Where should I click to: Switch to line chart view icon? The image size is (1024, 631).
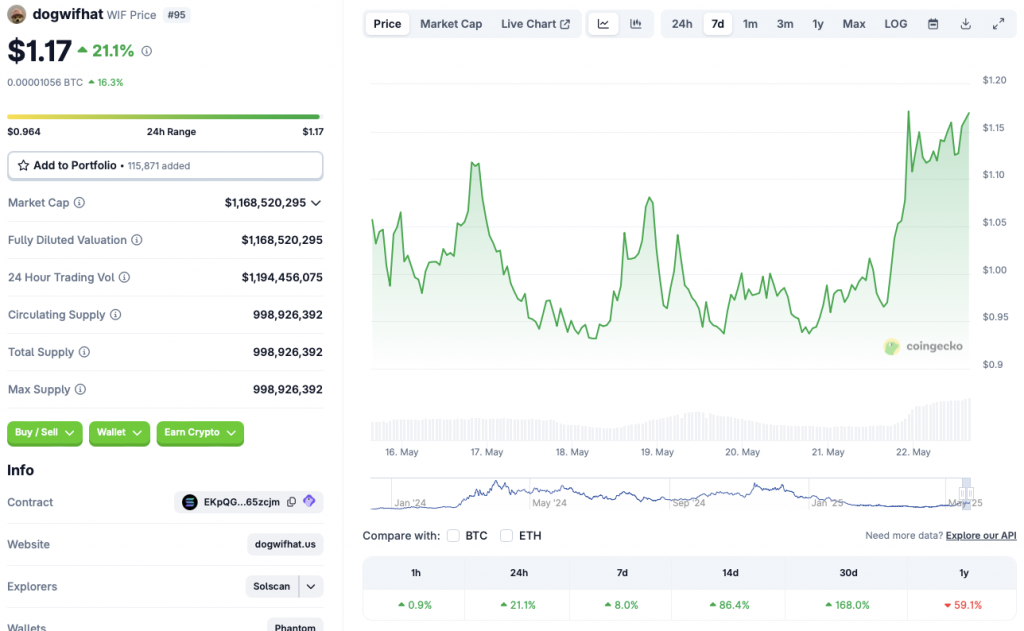point(603,24)
